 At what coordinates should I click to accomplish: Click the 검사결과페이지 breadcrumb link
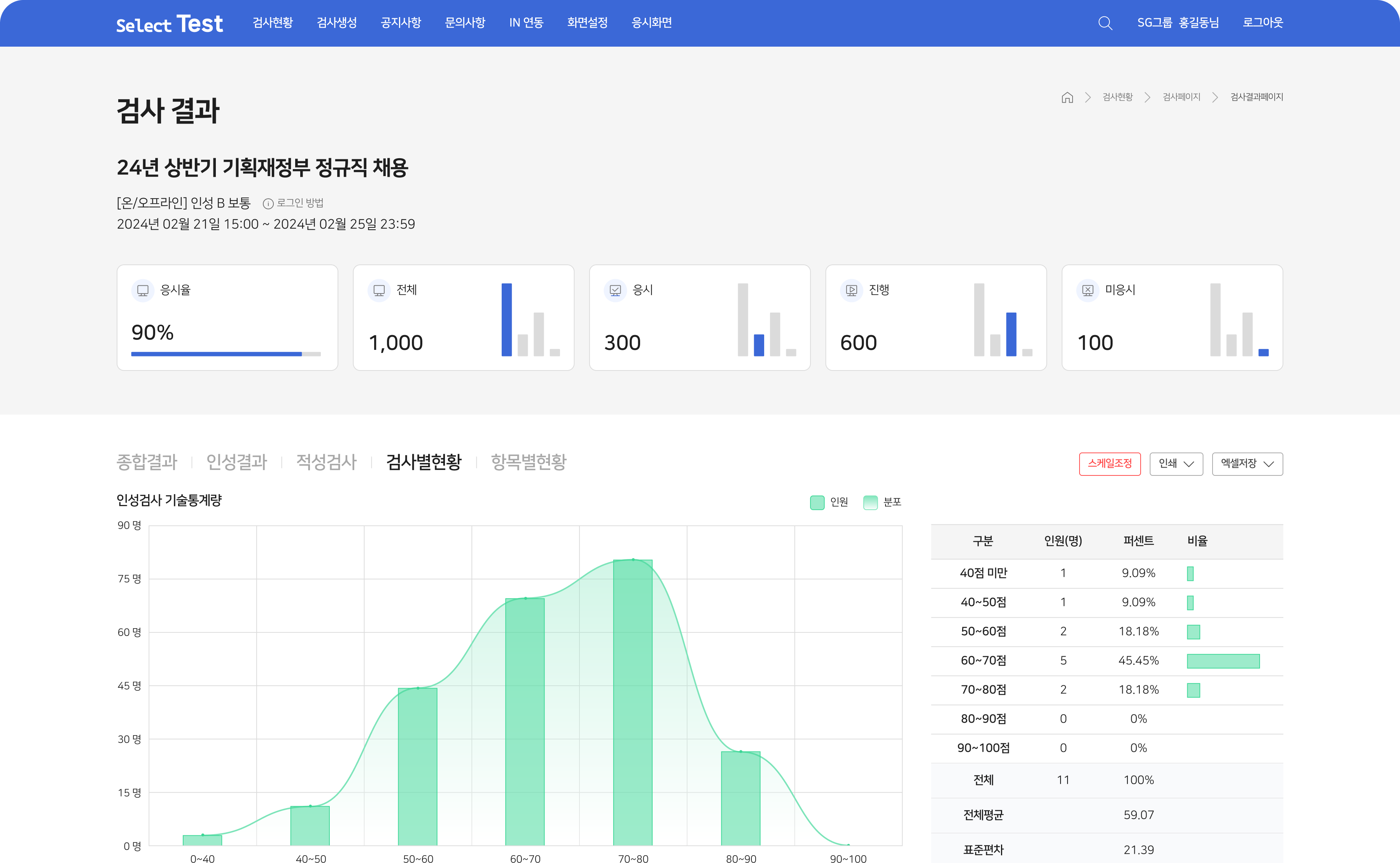(1256, 97)
